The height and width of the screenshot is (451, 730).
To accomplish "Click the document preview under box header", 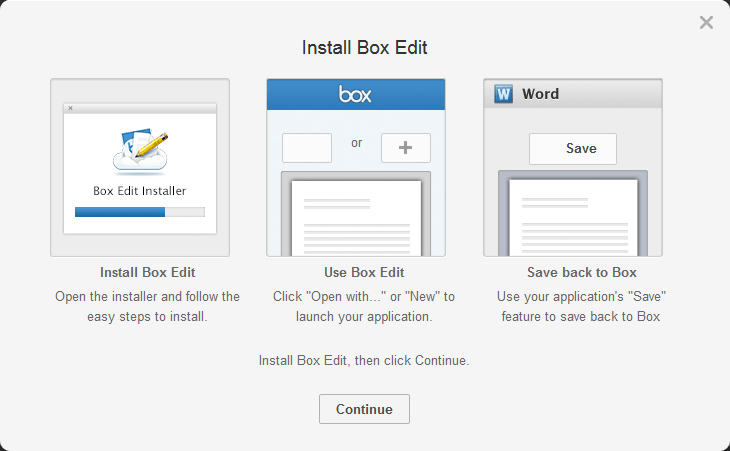I will coord(356,214).
